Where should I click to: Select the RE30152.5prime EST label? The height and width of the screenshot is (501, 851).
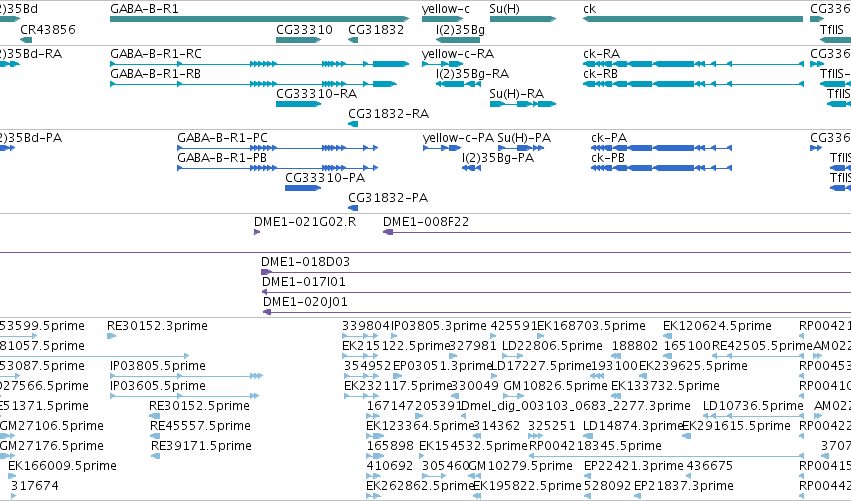point(199,406)
